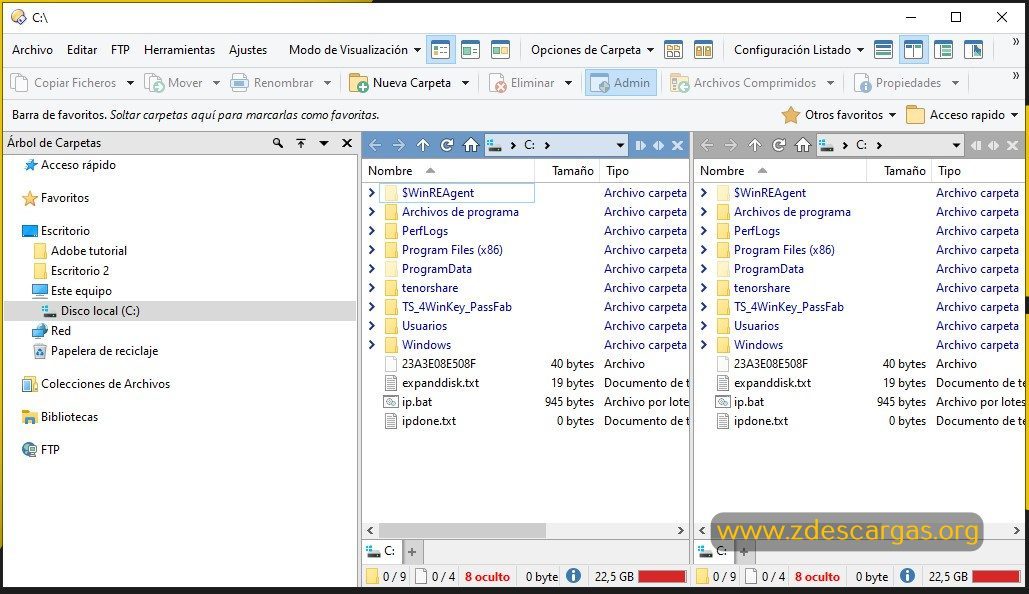1029x594 pixels.
Task: Click the last layout icon with cursor
Action: coord(974,50)
